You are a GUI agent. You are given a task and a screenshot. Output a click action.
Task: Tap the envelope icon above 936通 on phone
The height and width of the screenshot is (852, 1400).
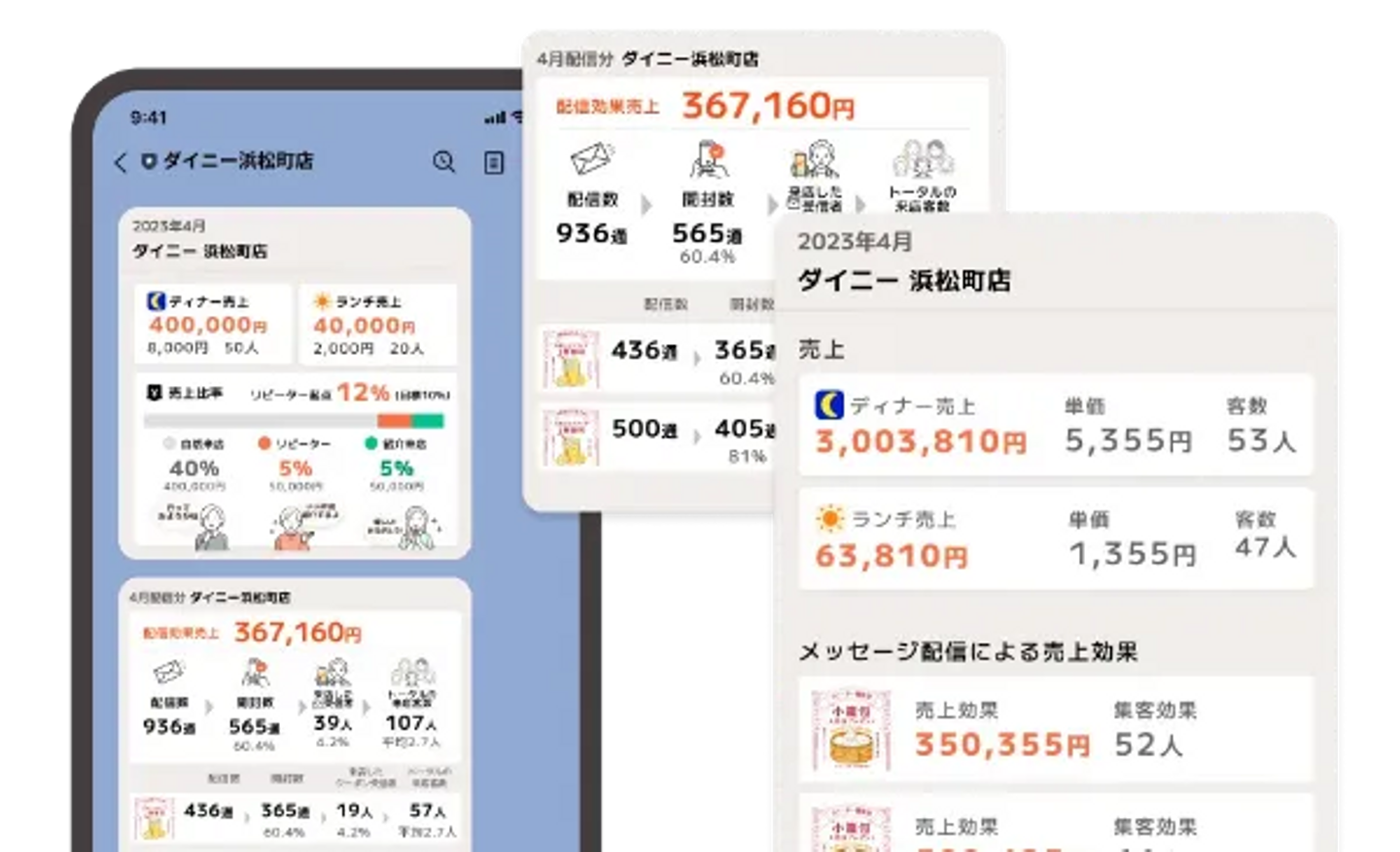pyautogui.click(x=169, y=672)
